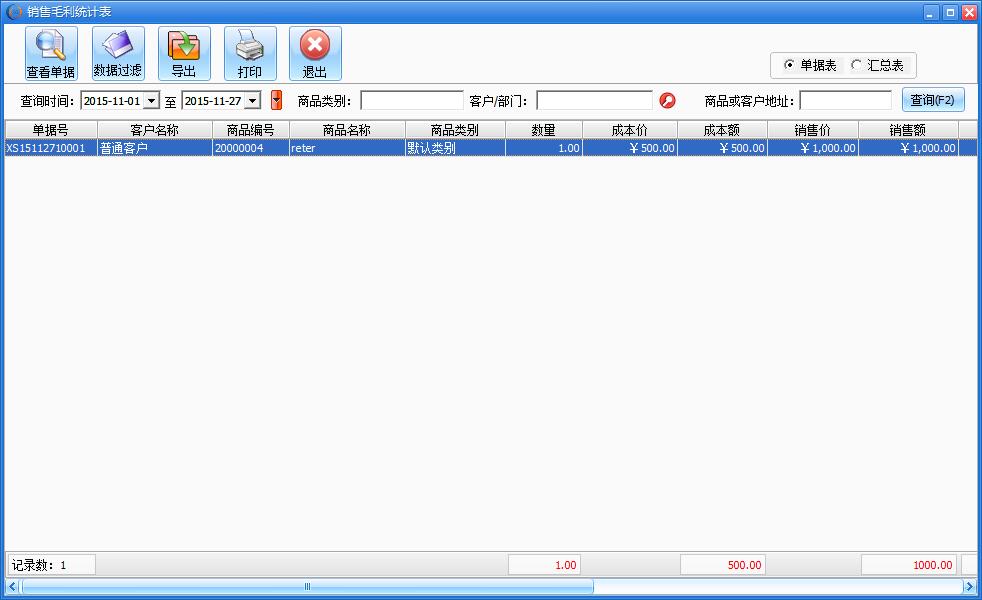This screenshot has height=600, width=982.
Task: Sort by the 客户名称 column header
Action: click(x=155, y=130)
